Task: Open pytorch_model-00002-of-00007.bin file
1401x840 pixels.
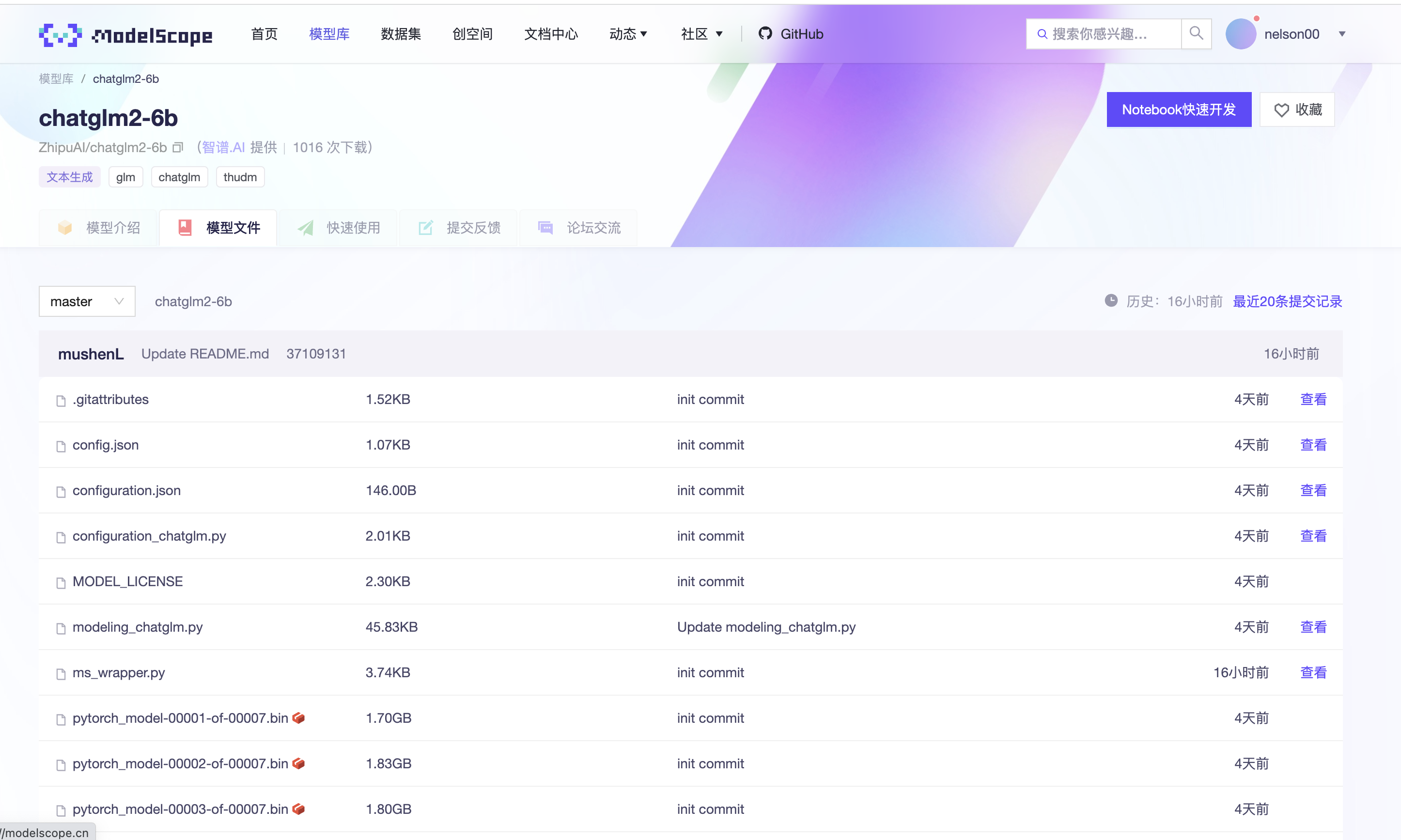Action: (180, 763)
